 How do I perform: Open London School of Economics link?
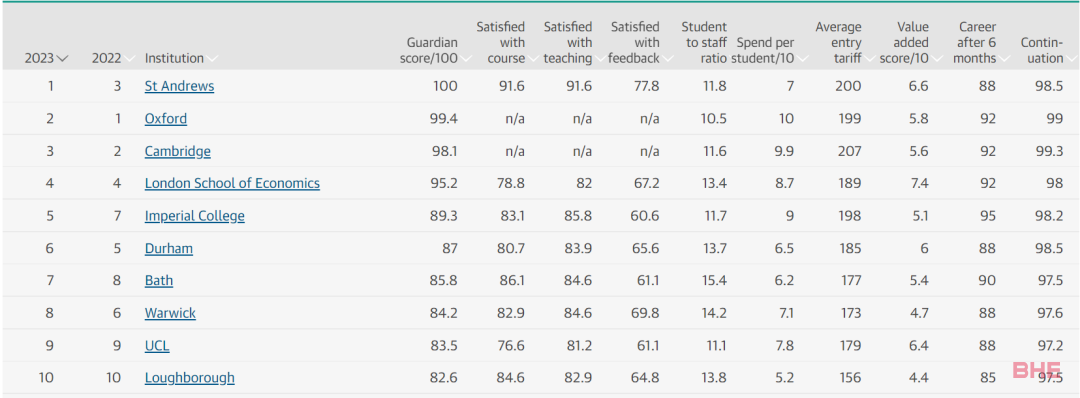pos(232,183)
